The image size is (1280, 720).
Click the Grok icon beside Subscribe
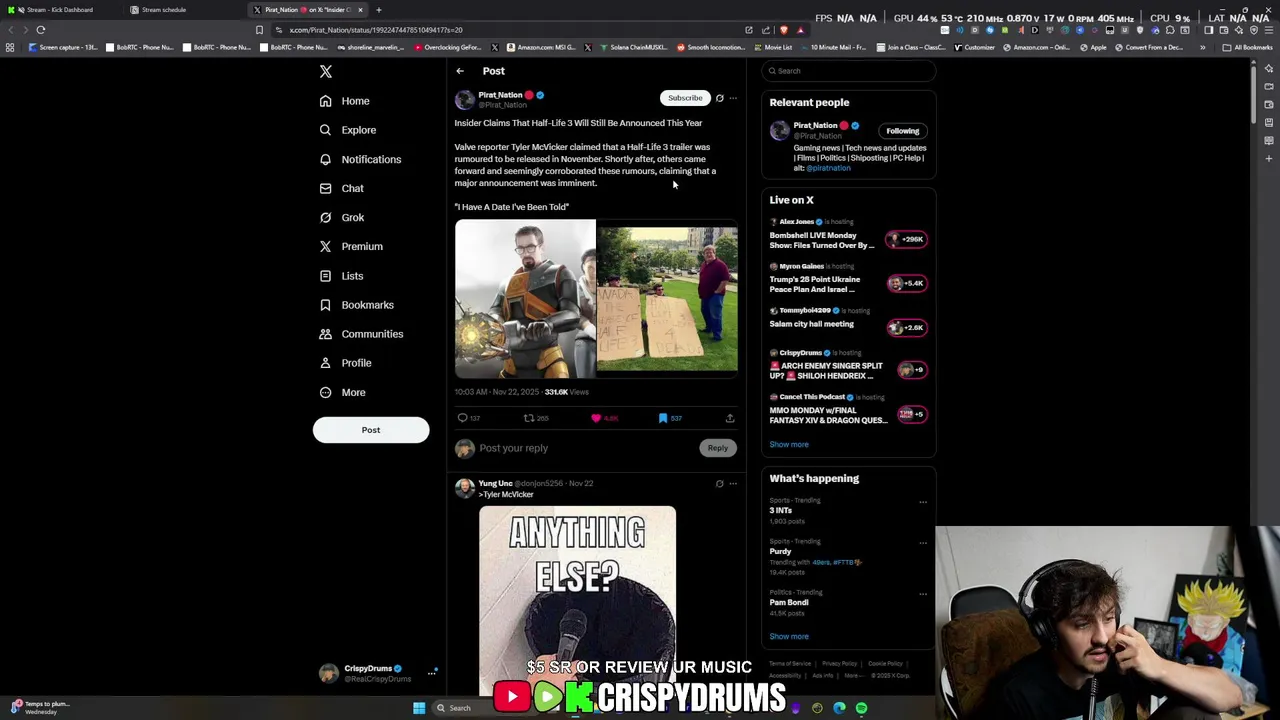pos(719,98)
